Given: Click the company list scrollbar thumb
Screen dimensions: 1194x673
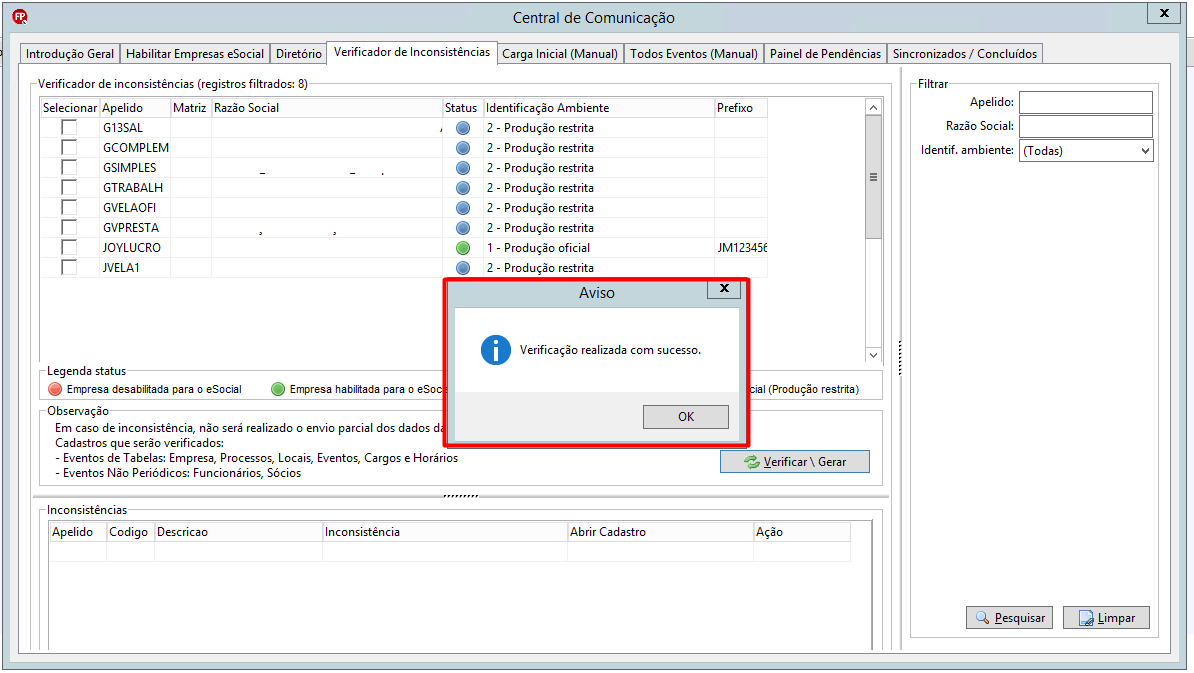Looking at the screenshot, I should pos(873,177).
